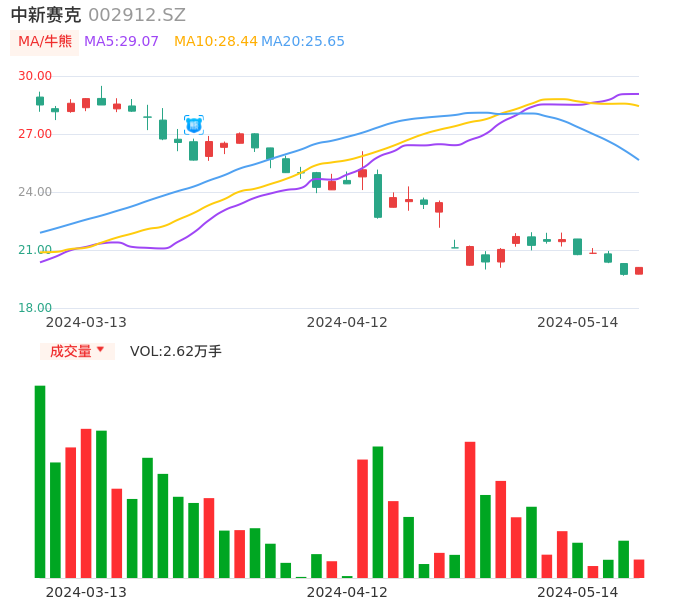This screenshot has width=686, height=606.
Task: Select the 18.00 price axis label
Action: (35, 308)
